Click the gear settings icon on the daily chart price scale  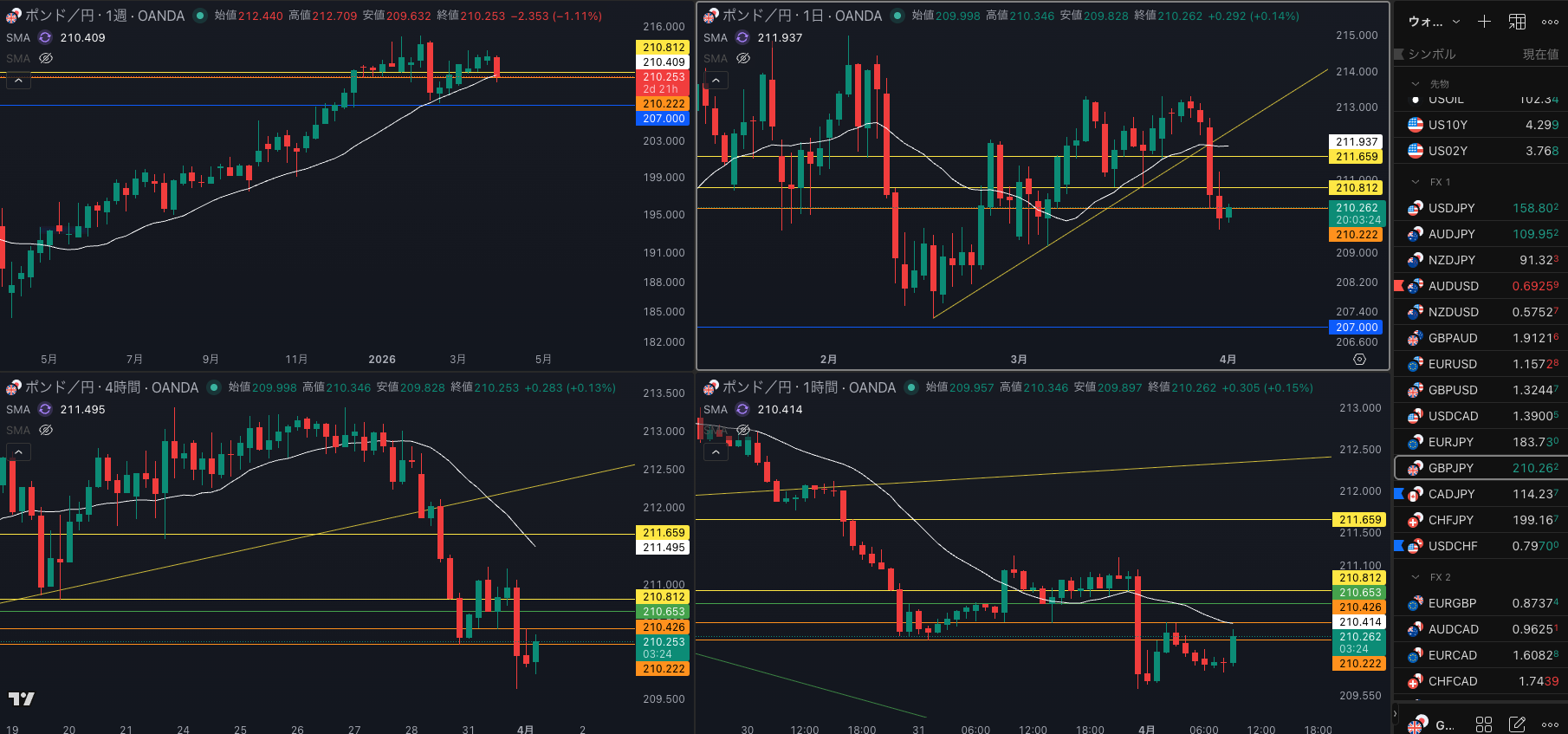(1359, 359)
